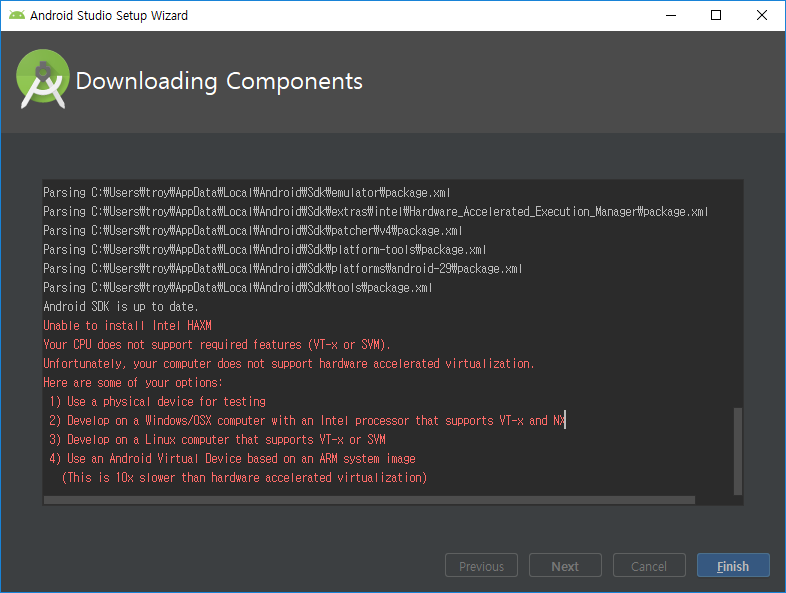Click the '10x slower than hardware accelerated' line
The image size is (786, 593).
coord(244,478)
